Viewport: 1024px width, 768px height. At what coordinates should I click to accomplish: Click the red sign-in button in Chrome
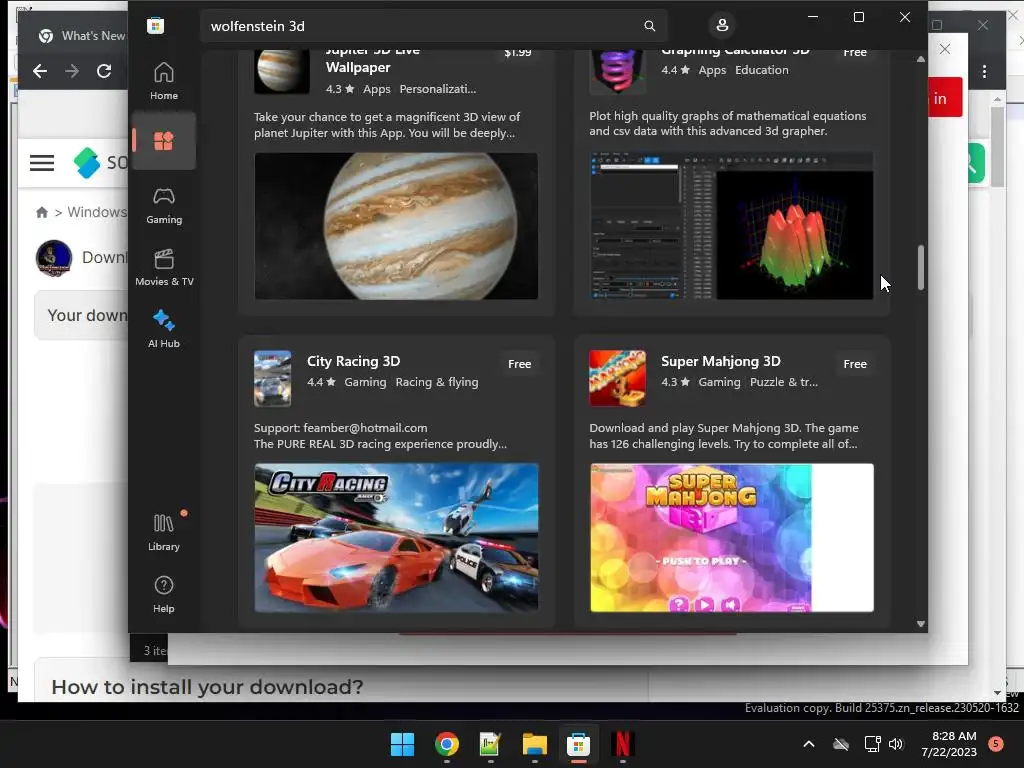pos(944,97)
